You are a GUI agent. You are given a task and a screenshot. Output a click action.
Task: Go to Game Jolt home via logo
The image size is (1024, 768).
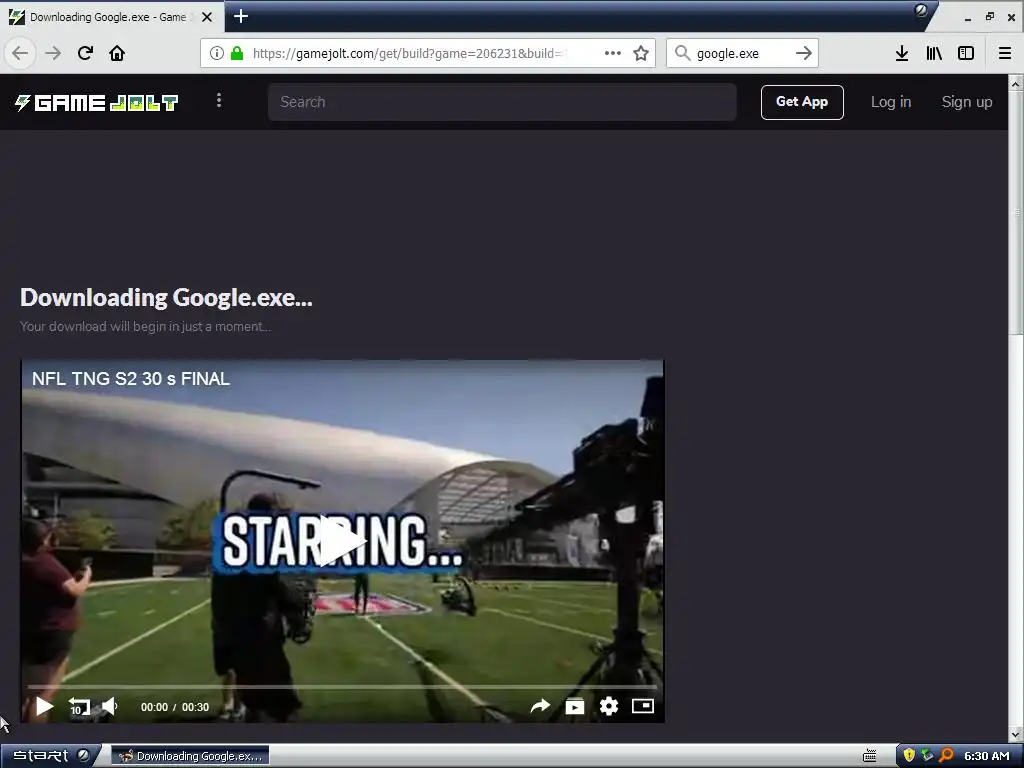tap(96, 103)
